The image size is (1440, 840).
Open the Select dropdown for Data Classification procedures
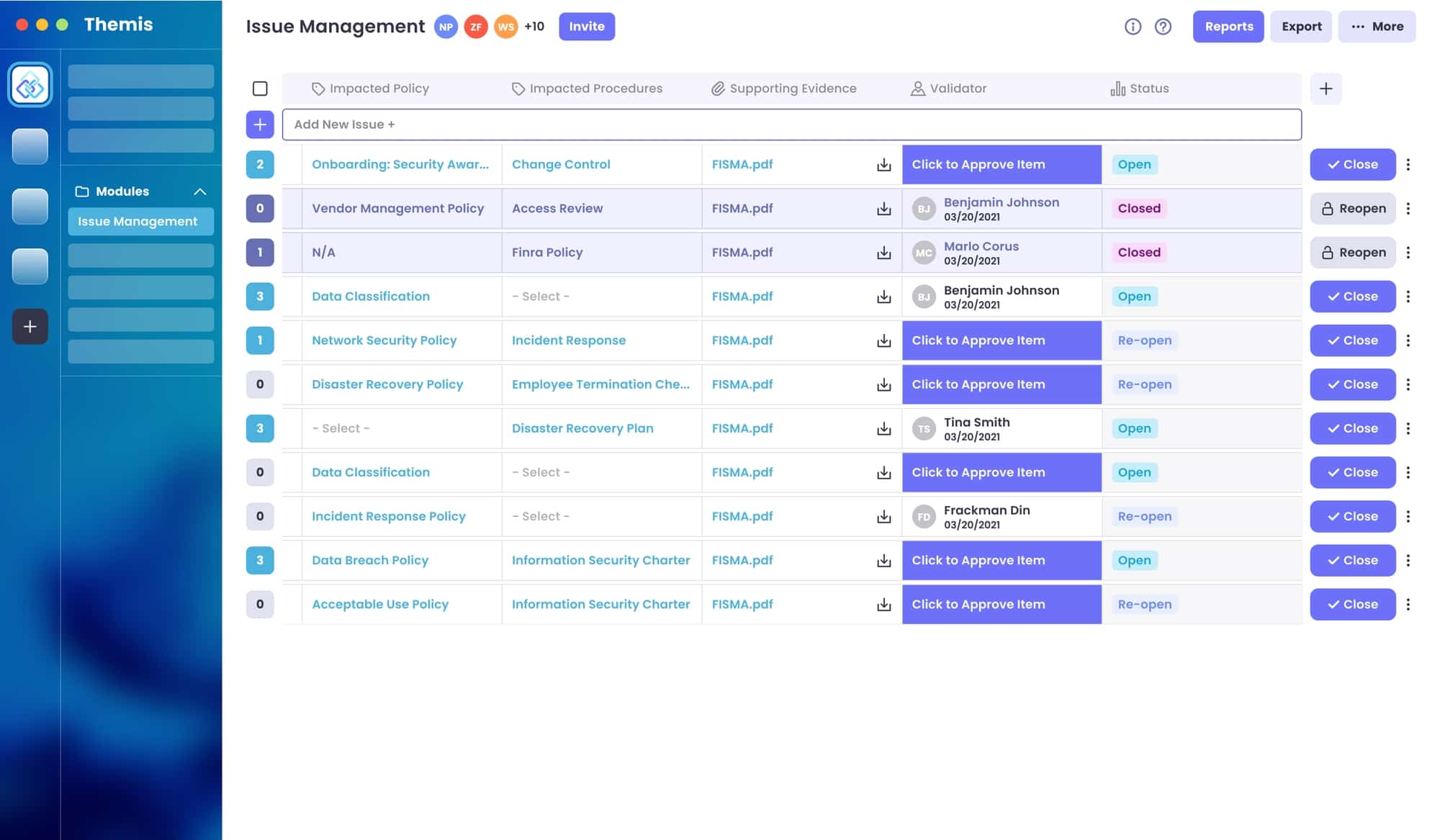coord(540,296)
